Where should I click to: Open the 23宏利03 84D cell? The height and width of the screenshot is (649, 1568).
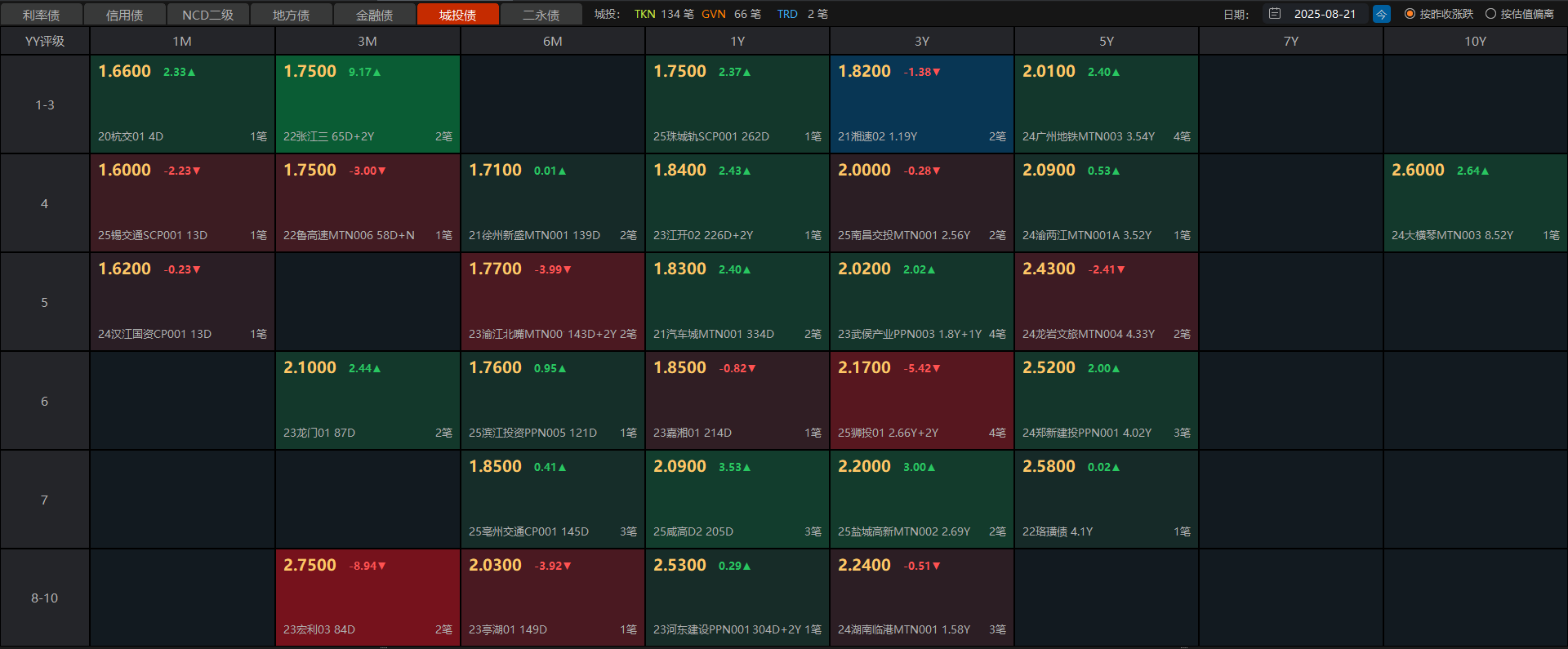(x=367, y=598)
